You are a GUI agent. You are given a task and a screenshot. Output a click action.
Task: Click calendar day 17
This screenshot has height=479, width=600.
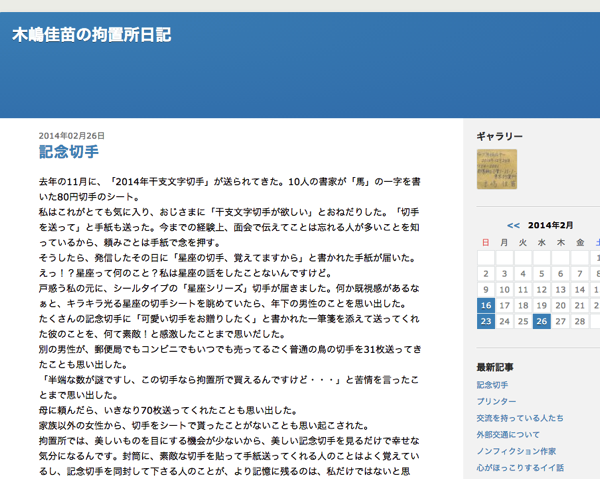(505, 305)
